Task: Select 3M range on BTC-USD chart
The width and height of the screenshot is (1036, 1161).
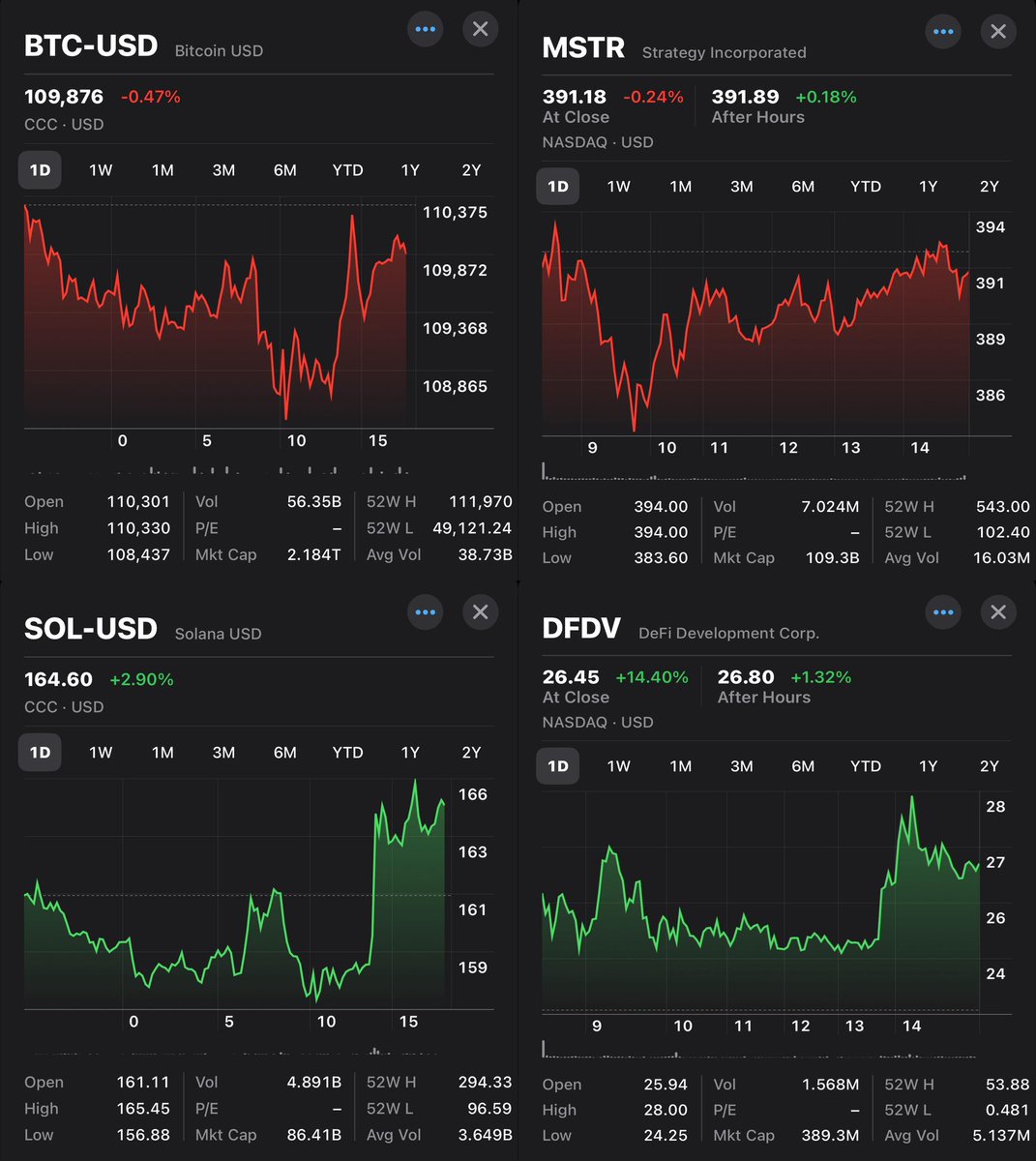Action: [223, 170]
